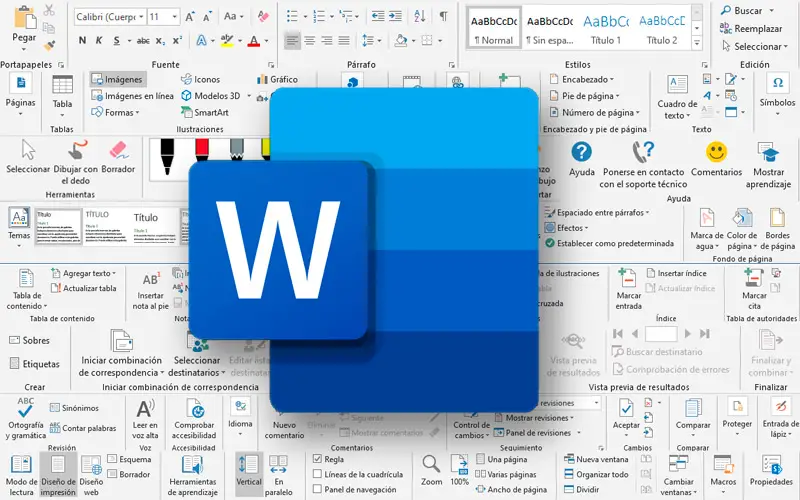Apply the Título 2 style

pos(662,30)
